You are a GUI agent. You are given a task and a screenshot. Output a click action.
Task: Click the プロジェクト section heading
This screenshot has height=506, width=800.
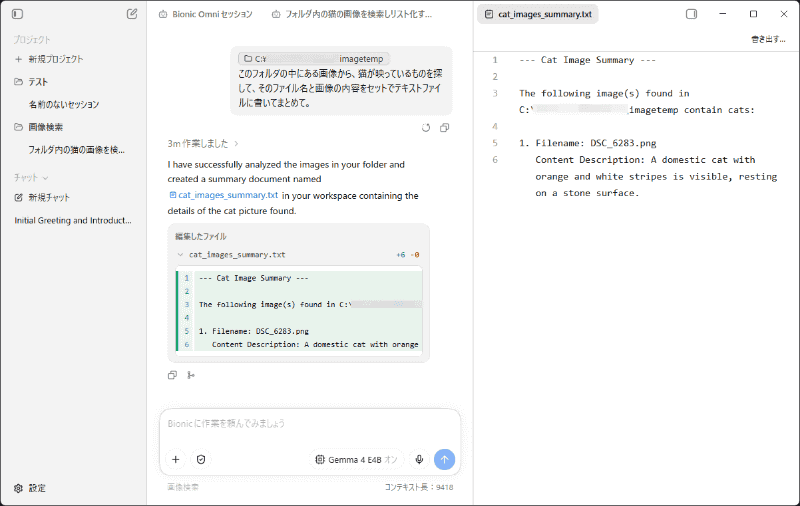pos(32,39)
